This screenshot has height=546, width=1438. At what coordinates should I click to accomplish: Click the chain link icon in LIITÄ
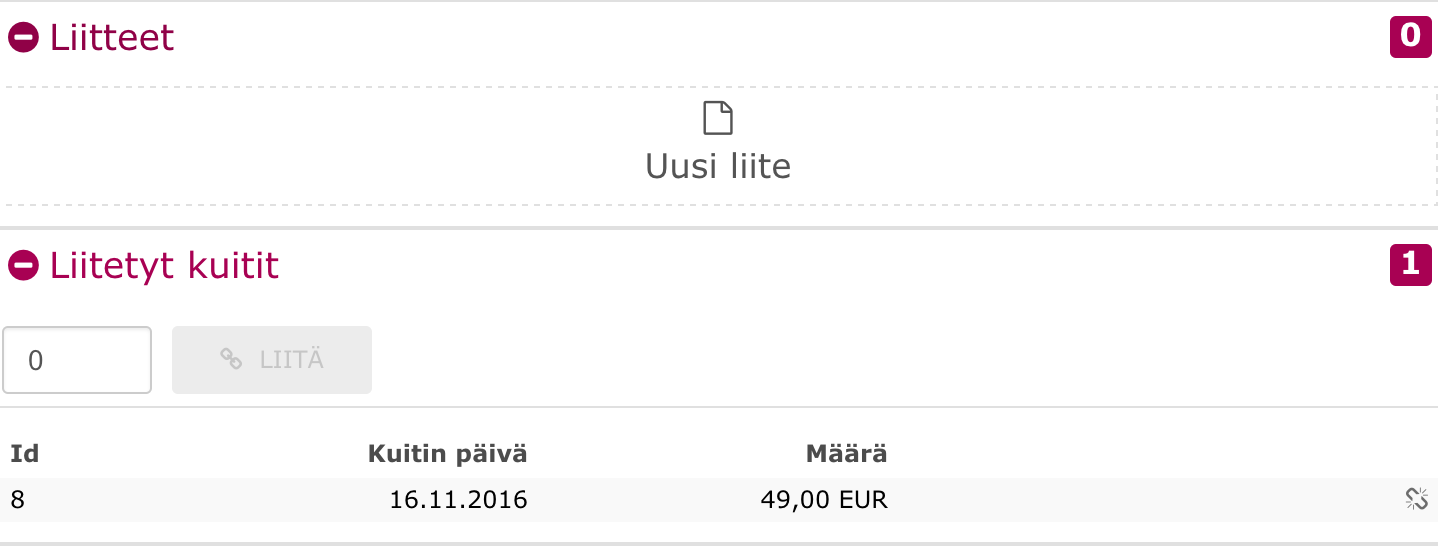(231, 360)
